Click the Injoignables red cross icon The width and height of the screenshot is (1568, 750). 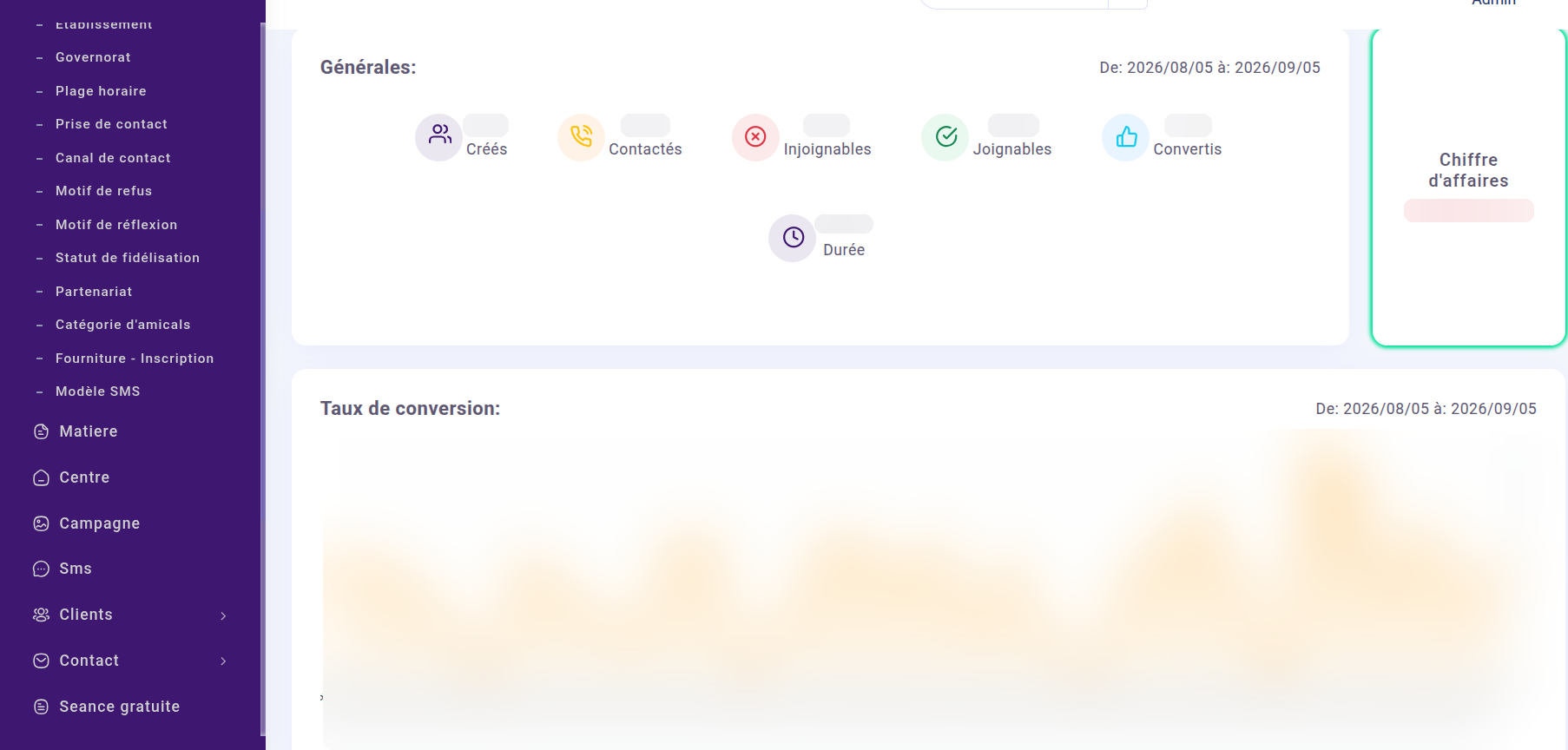point(755,136)
